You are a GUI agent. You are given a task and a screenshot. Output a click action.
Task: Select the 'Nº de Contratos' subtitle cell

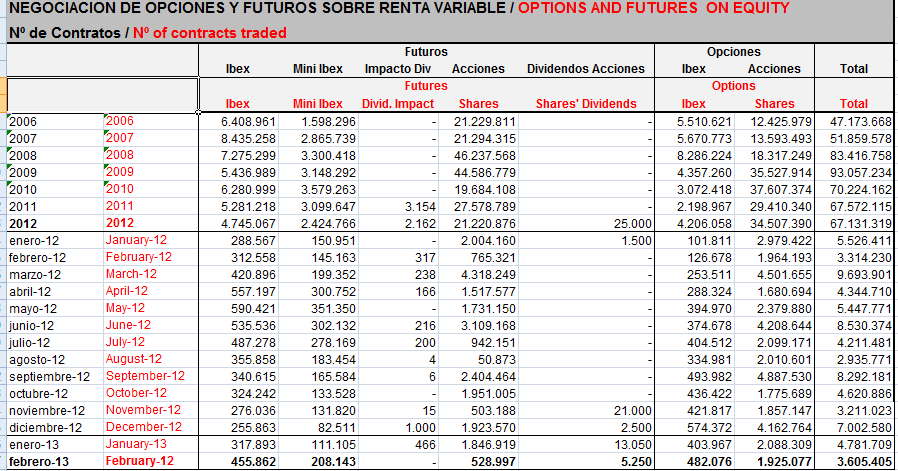pos(65,32)
